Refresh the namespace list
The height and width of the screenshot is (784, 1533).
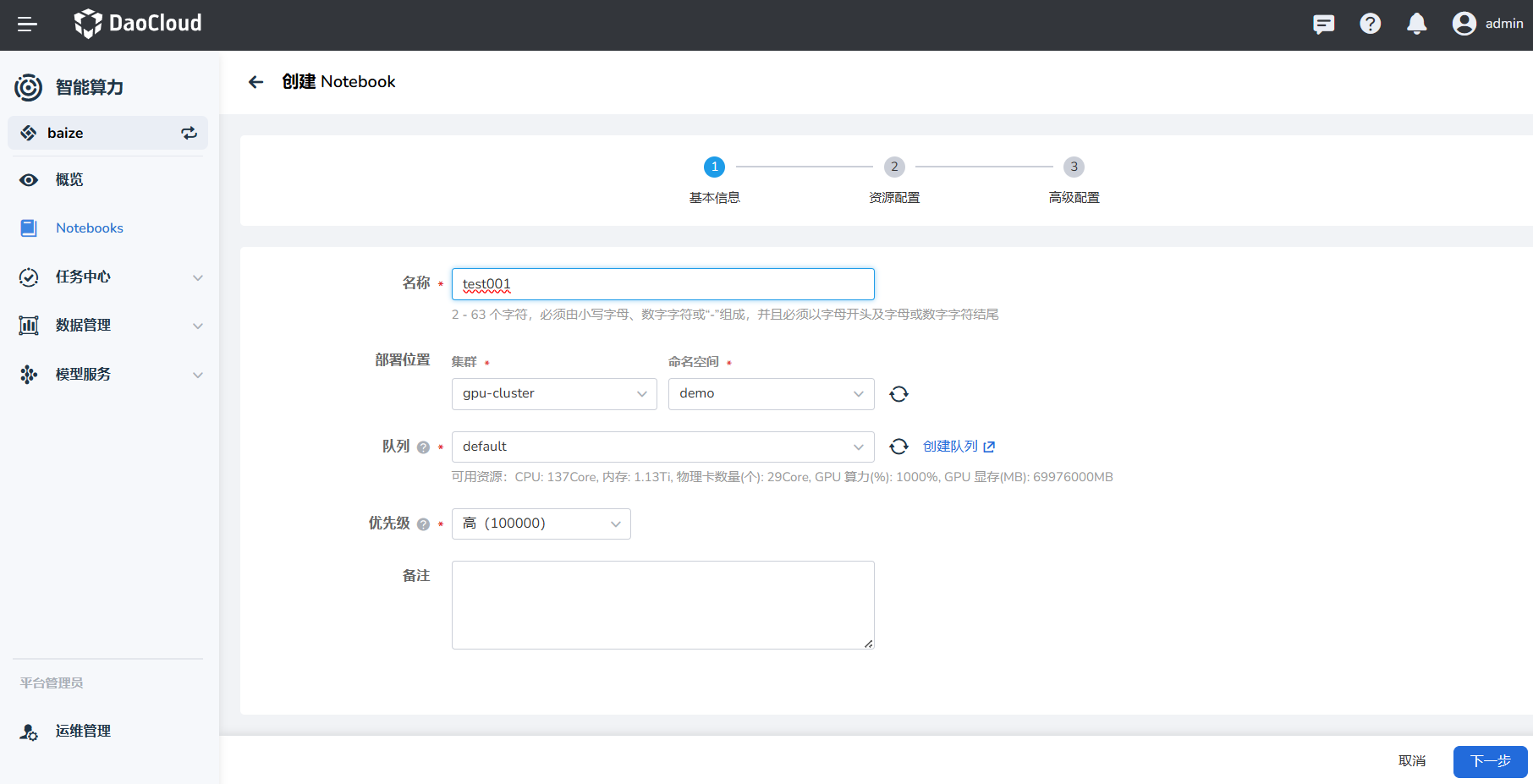point(898,394)
